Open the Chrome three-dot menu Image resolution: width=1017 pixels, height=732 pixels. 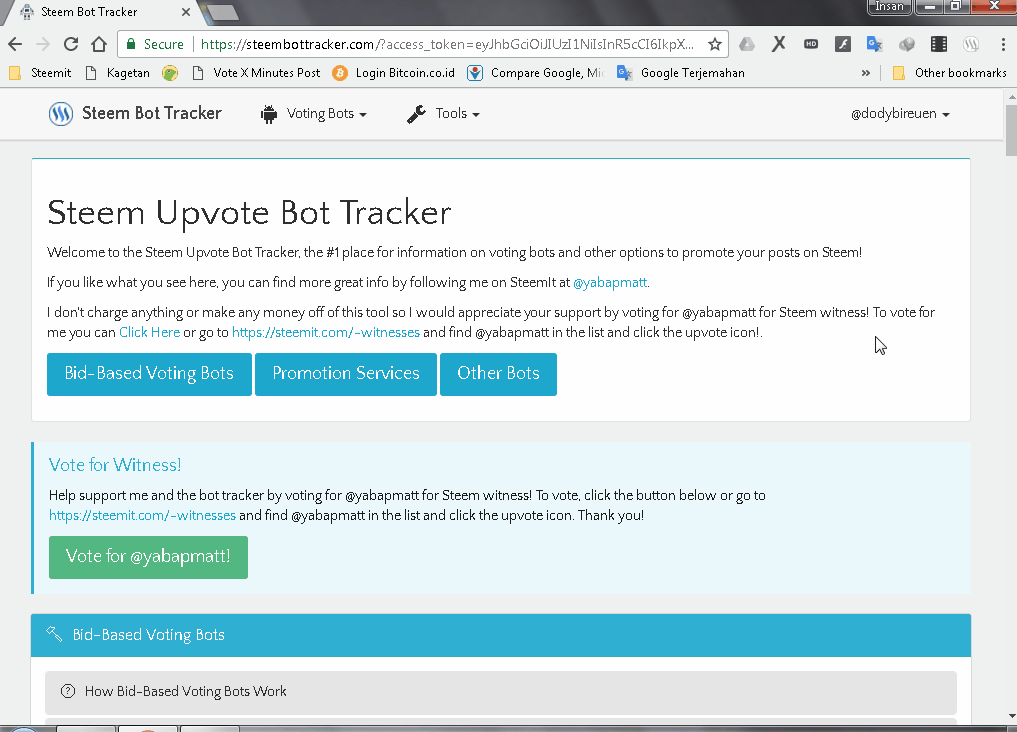(x=1003, y=44)
